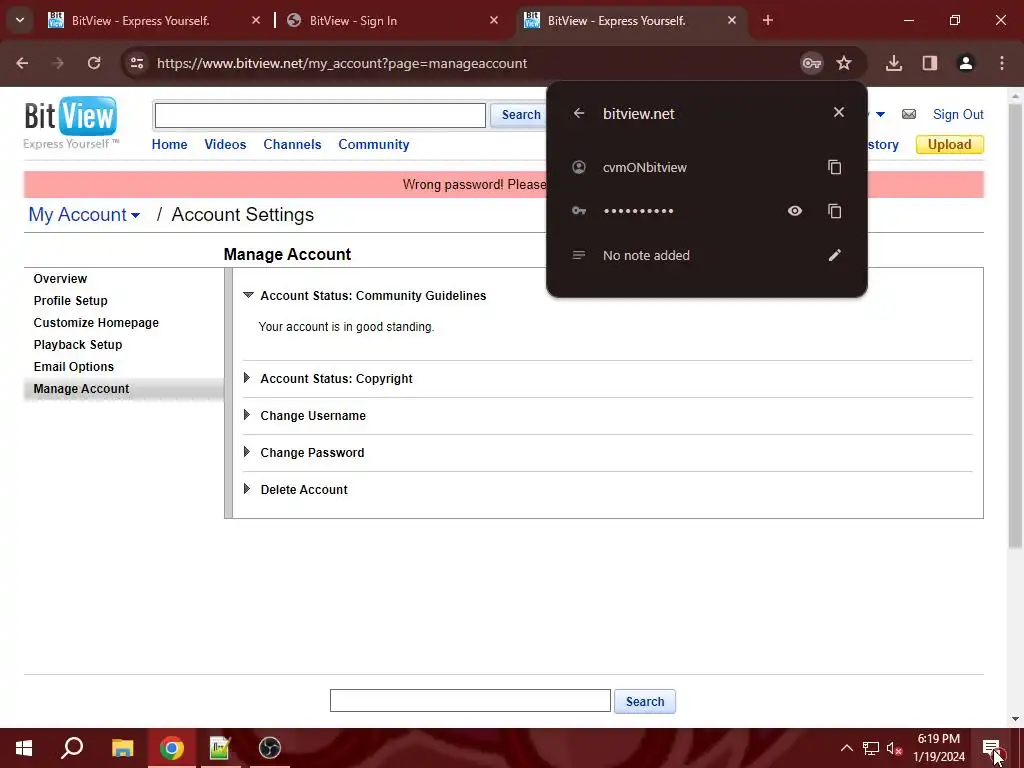
Task: Open the green notepad app in taskbar
Action: [220, 748]
